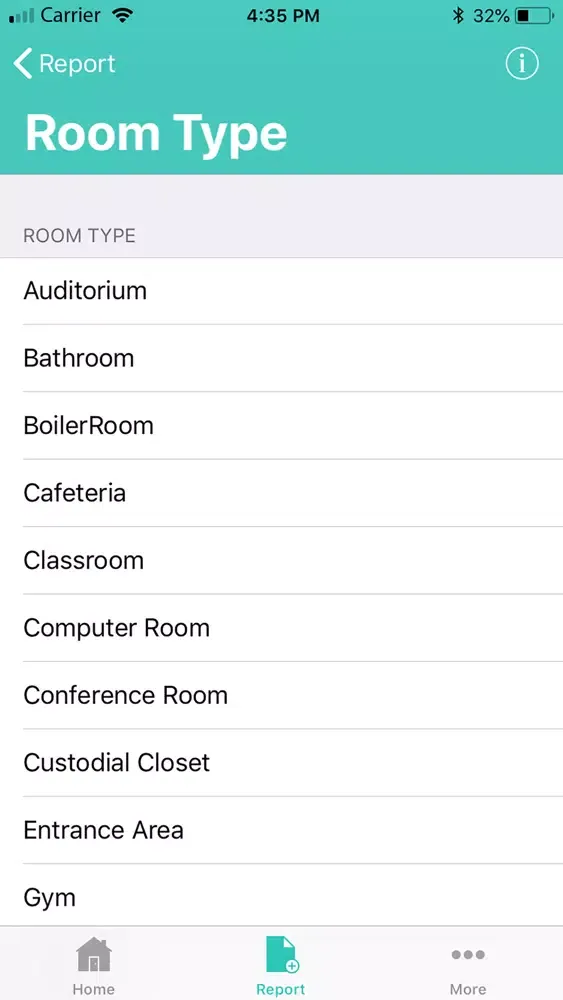Tap the back chevron arrow
Viewport: 563px width, 1000px height.
[x=22, y=64]
